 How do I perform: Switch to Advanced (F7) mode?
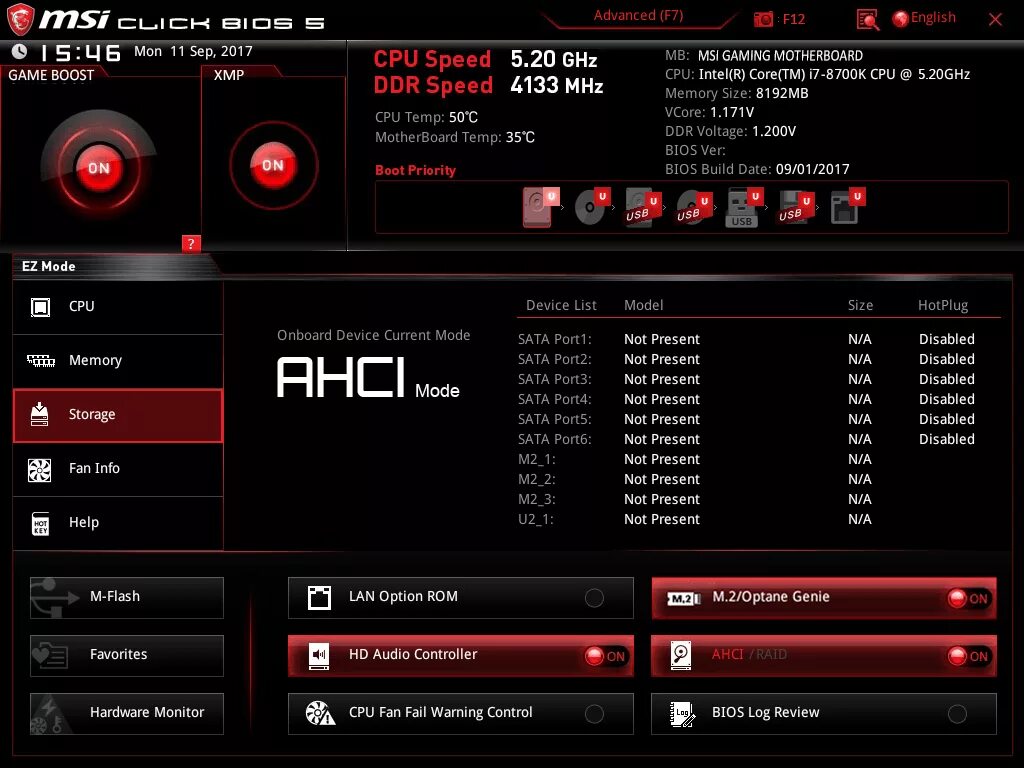point(638,16)
